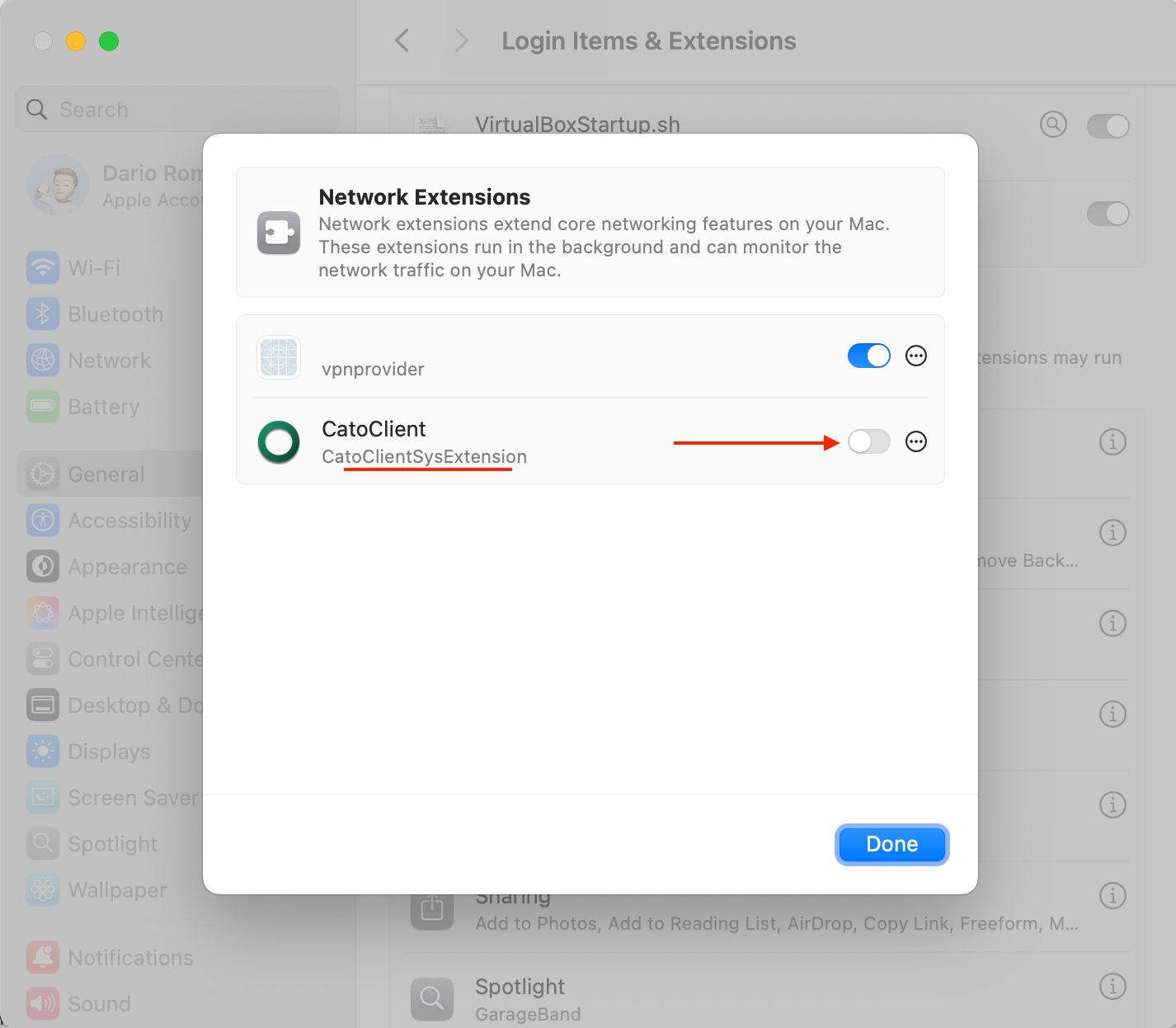The height and width of the screenshot is (1028, 1176).
Task: Click the Control Center sidebar icon
Action: [x=43, y=658]
